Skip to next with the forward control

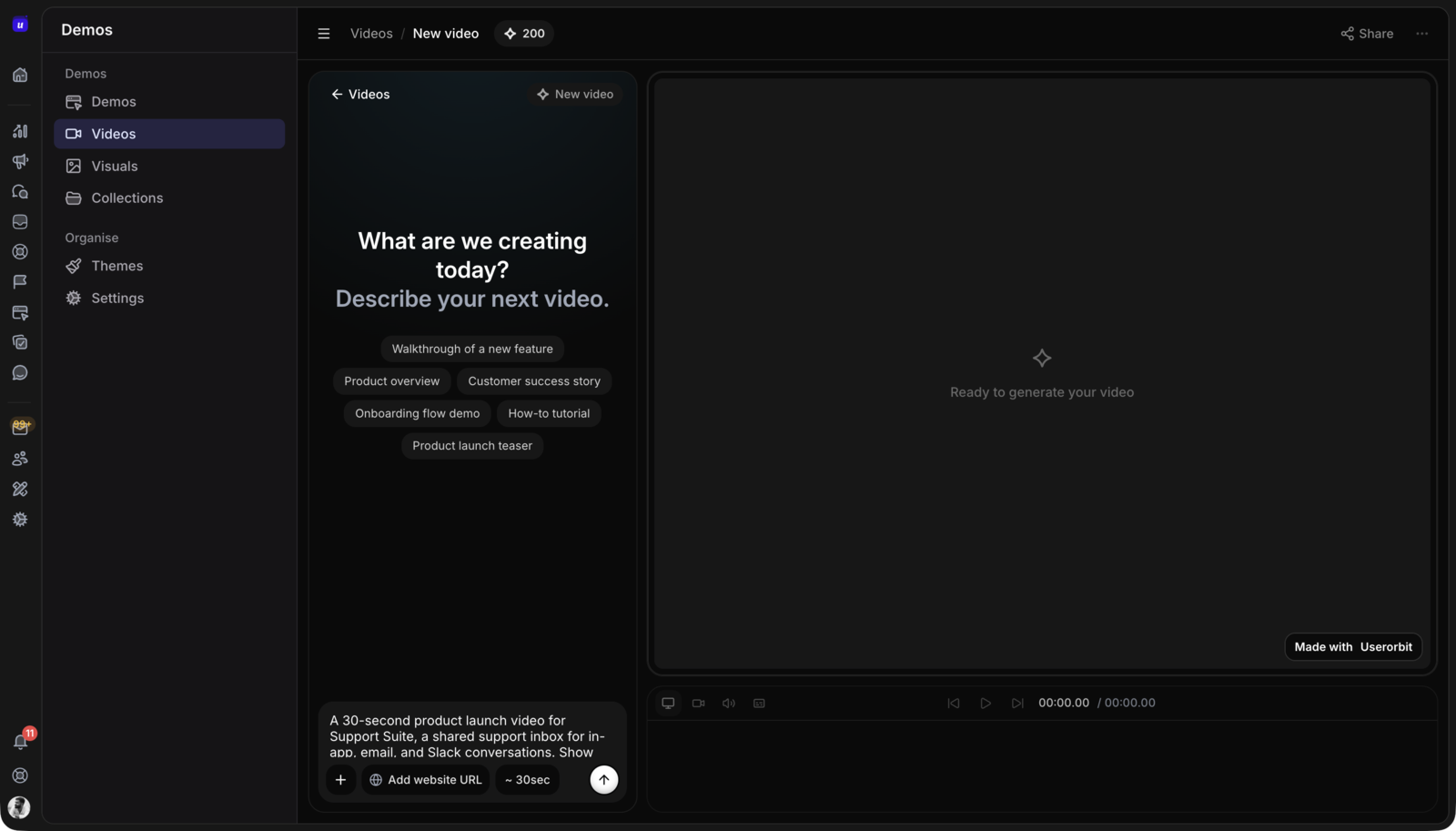[1017, 703]
